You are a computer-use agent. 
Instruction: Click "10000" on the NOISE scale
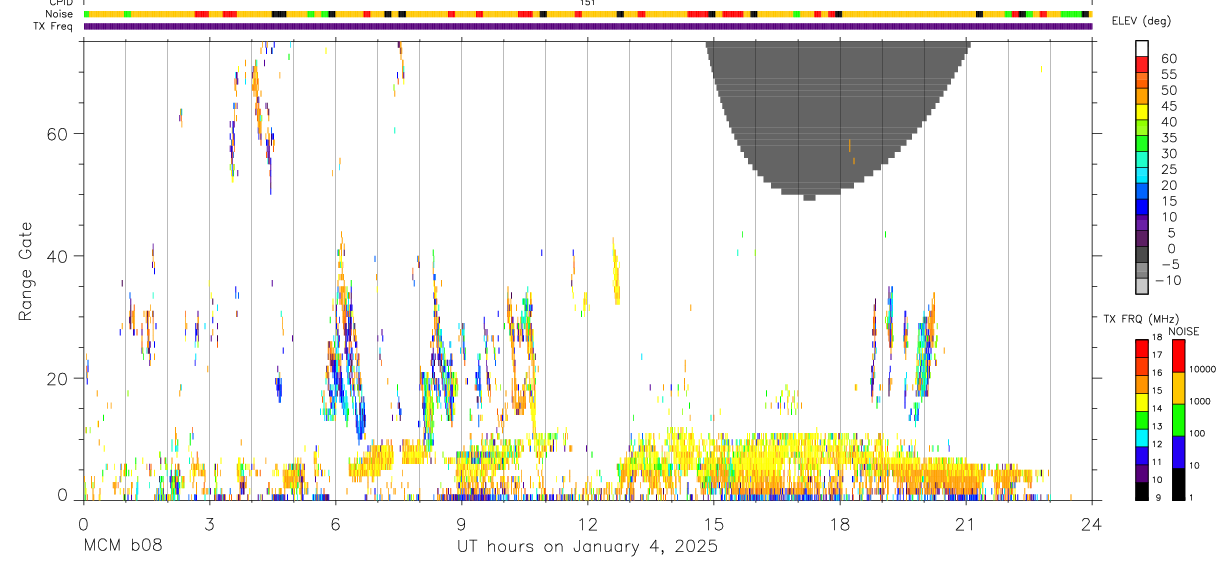1202,369
